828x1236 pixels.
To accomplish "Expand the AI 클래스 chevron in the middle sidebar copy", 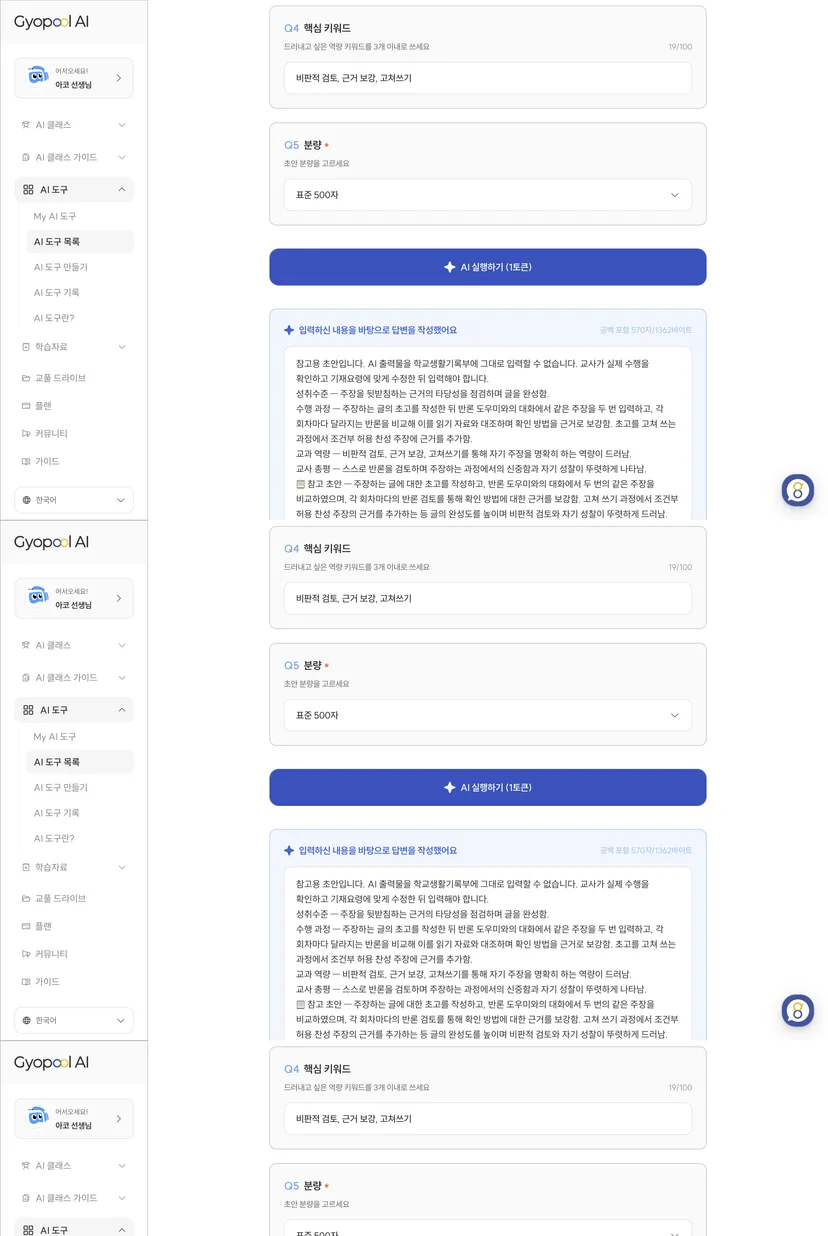I will coord(122,645).
